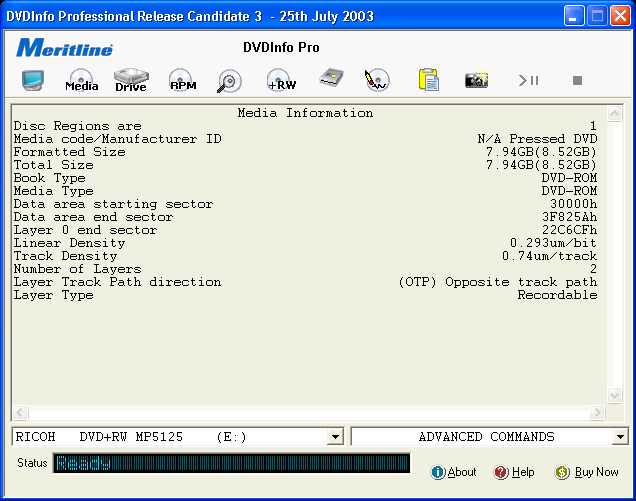Expand the ADVANCED COMMANDS dropdown

[x=620, y=437]
